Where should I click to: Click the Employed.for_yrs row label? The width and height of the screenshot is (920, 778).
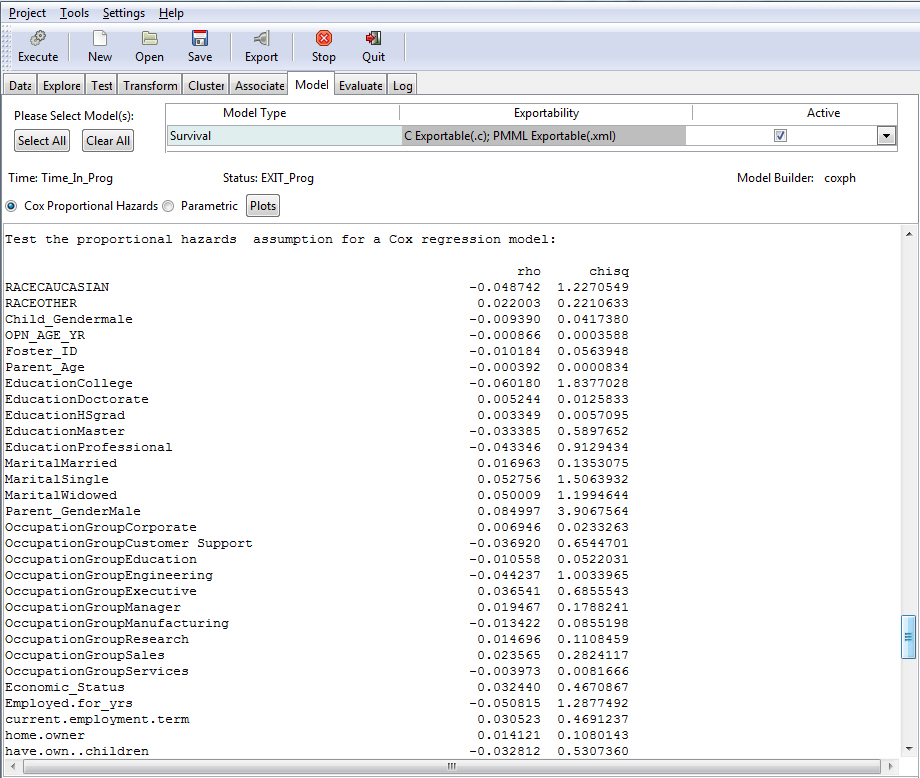69,703
